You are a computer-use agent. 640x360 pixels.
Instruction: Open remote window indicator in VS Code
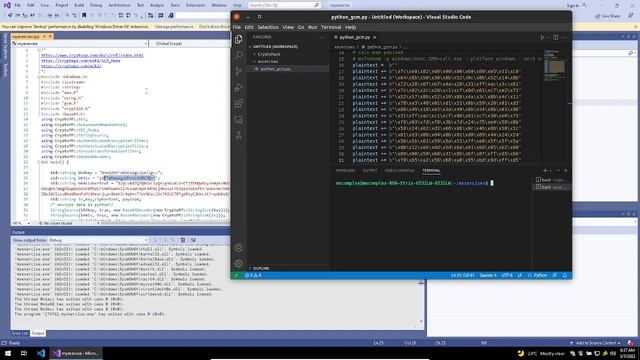[x=236, y=276]
